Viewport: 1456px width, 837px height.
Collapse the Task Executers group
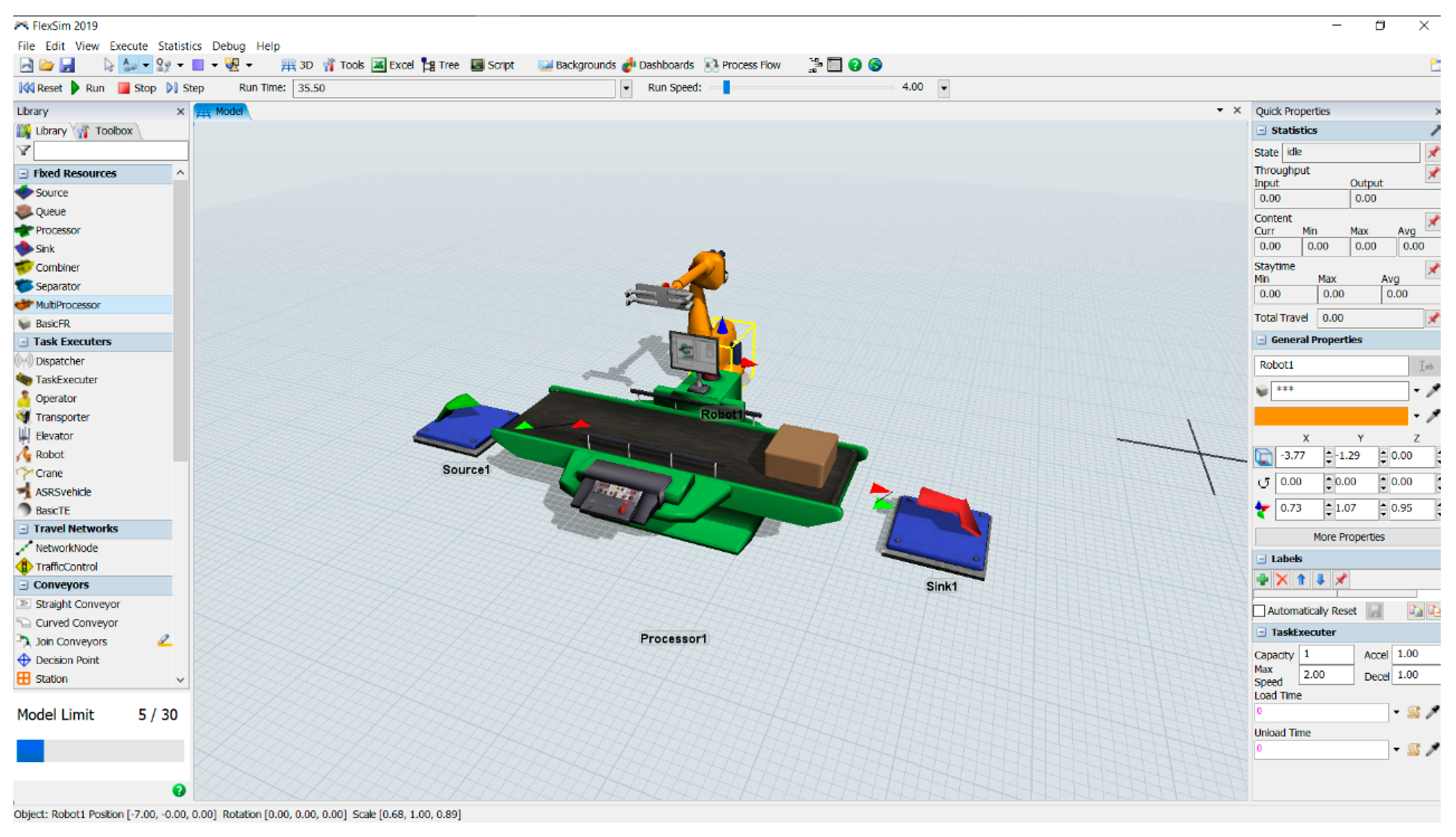point(23,342)
